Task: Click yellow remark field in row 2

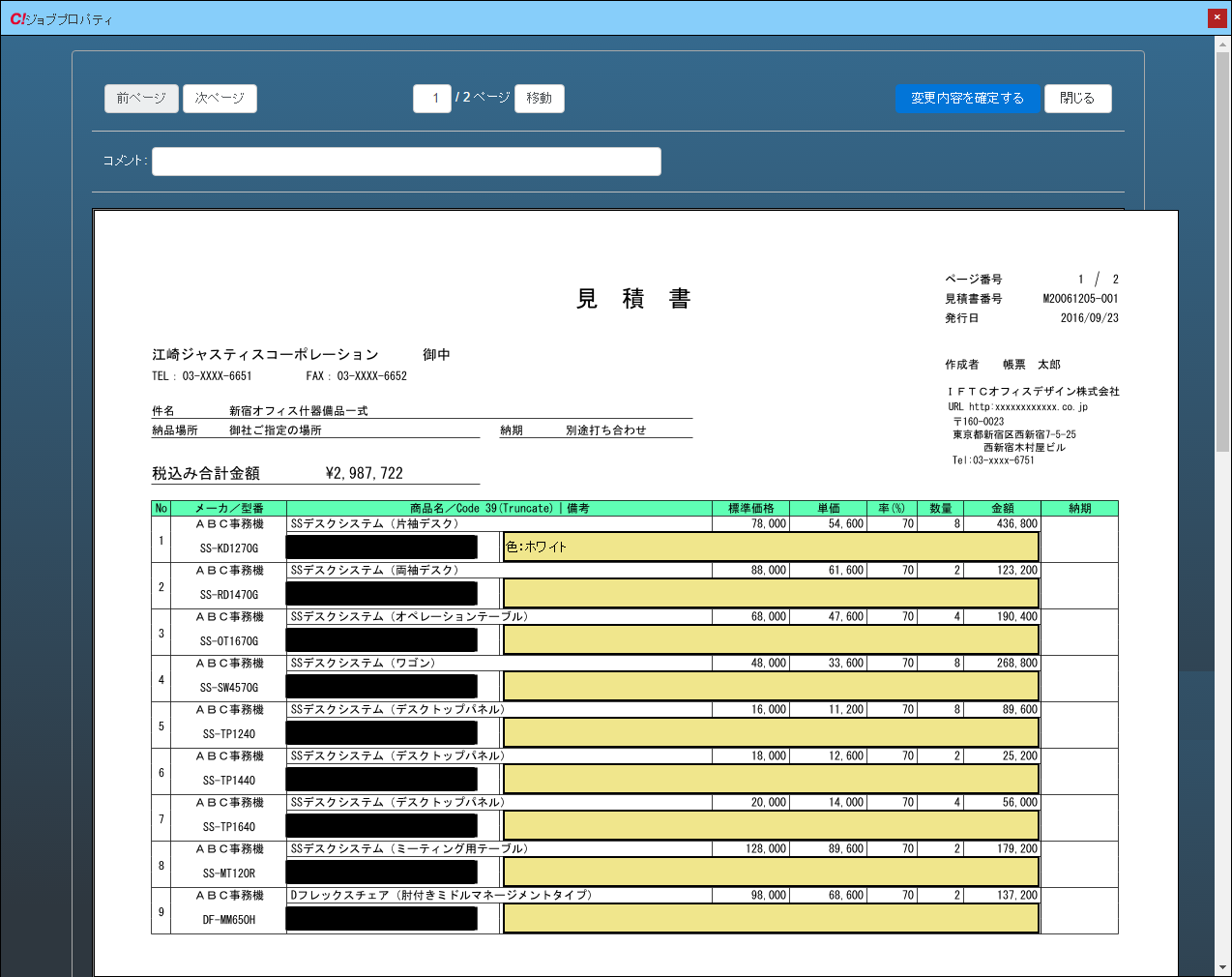Action: [x=771, y=593]
